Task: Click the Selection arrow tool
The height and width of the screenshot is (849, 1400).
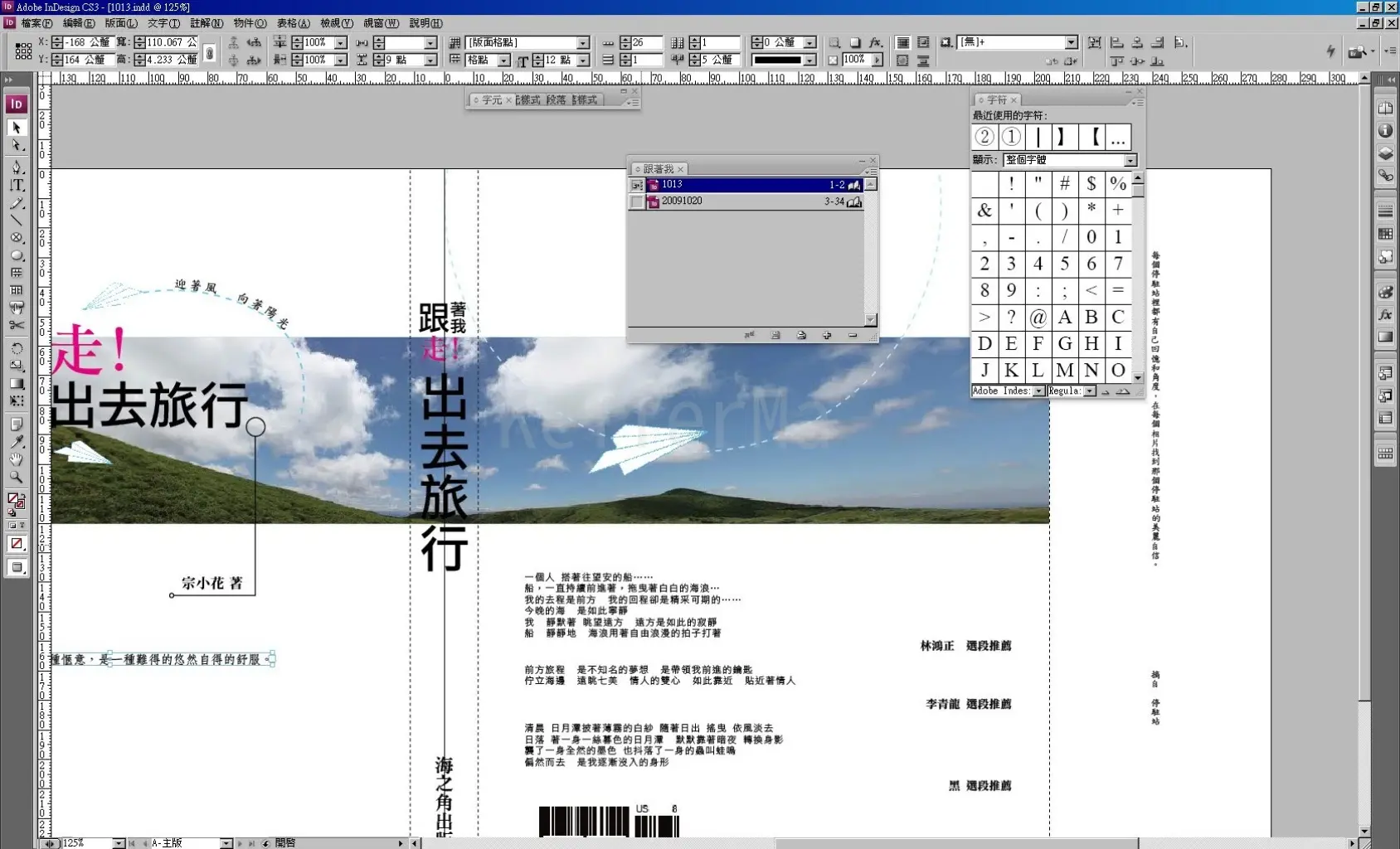Action: (17, 128)
